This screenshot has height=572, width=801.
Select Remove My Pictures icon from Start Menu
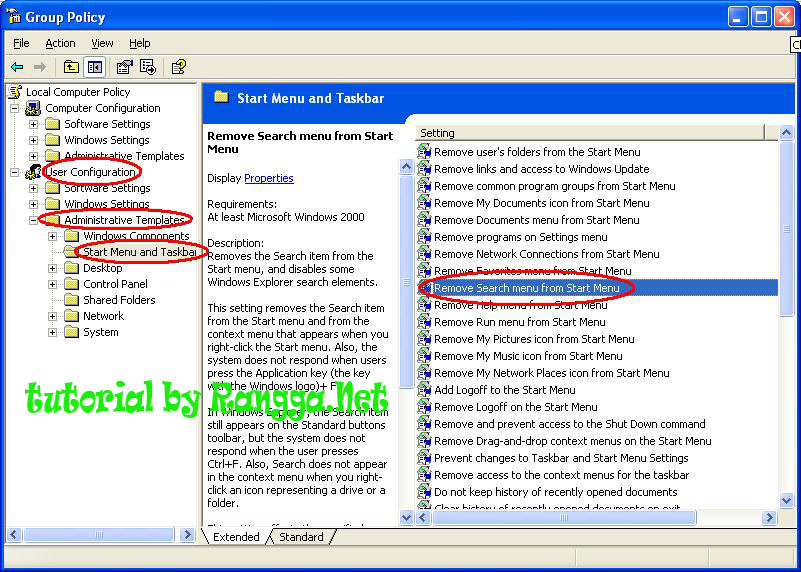(534, 339)
